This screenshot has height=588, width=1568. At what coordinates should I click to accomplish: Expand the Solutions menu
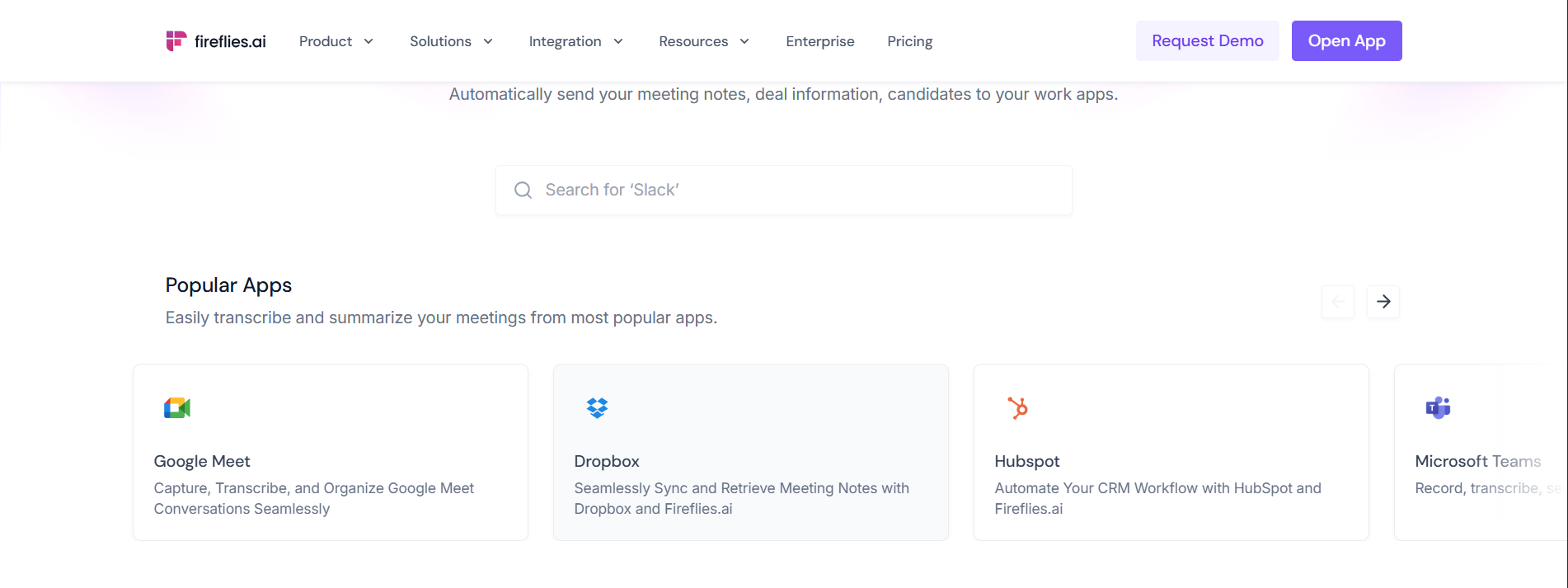pos(451,41)
